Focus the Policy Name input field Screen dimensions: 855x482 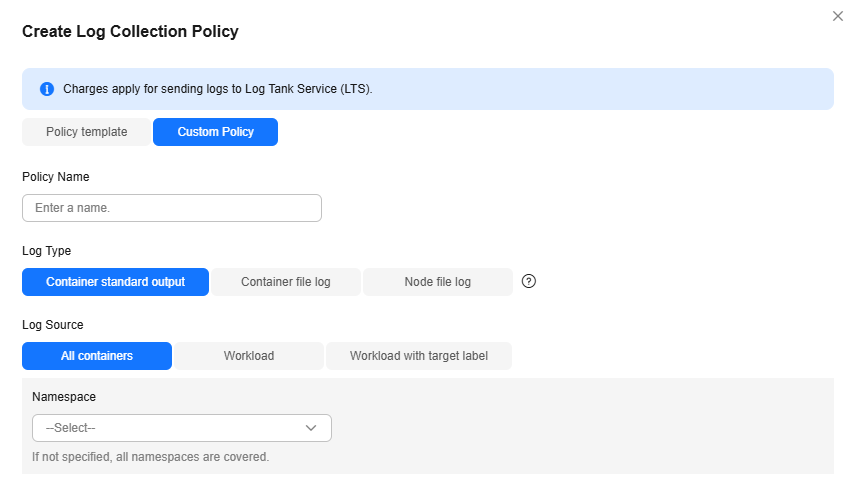(172, 208)
